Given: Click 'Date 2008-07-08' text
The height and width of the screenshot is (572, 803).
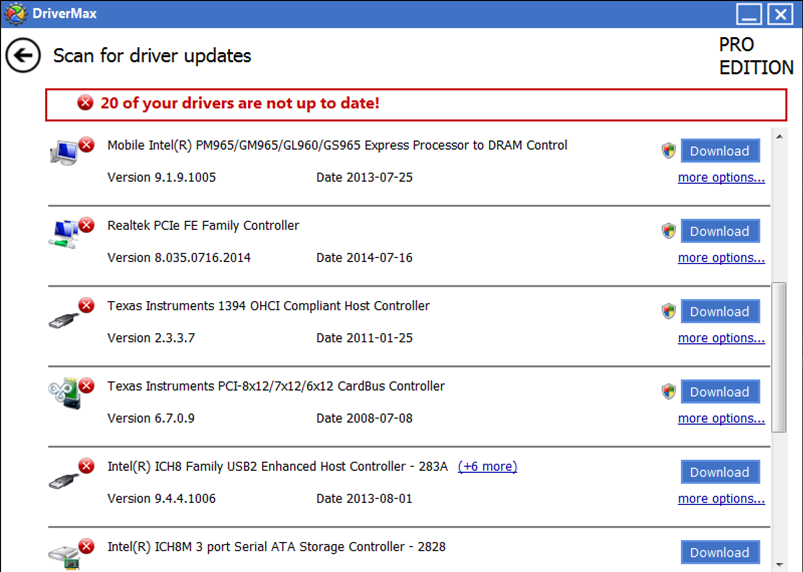Looking at the screenshot, I should pos(364,419).
